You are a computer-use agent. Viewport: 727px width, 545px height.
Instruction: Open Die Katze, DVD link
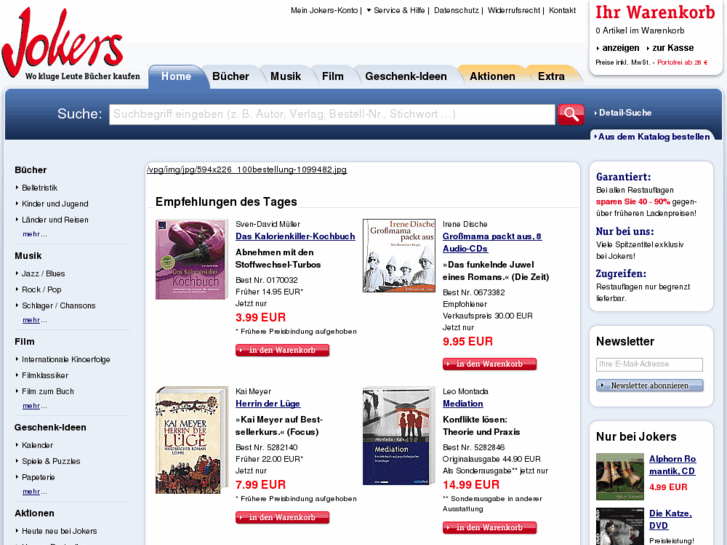(x=670, y=519)
